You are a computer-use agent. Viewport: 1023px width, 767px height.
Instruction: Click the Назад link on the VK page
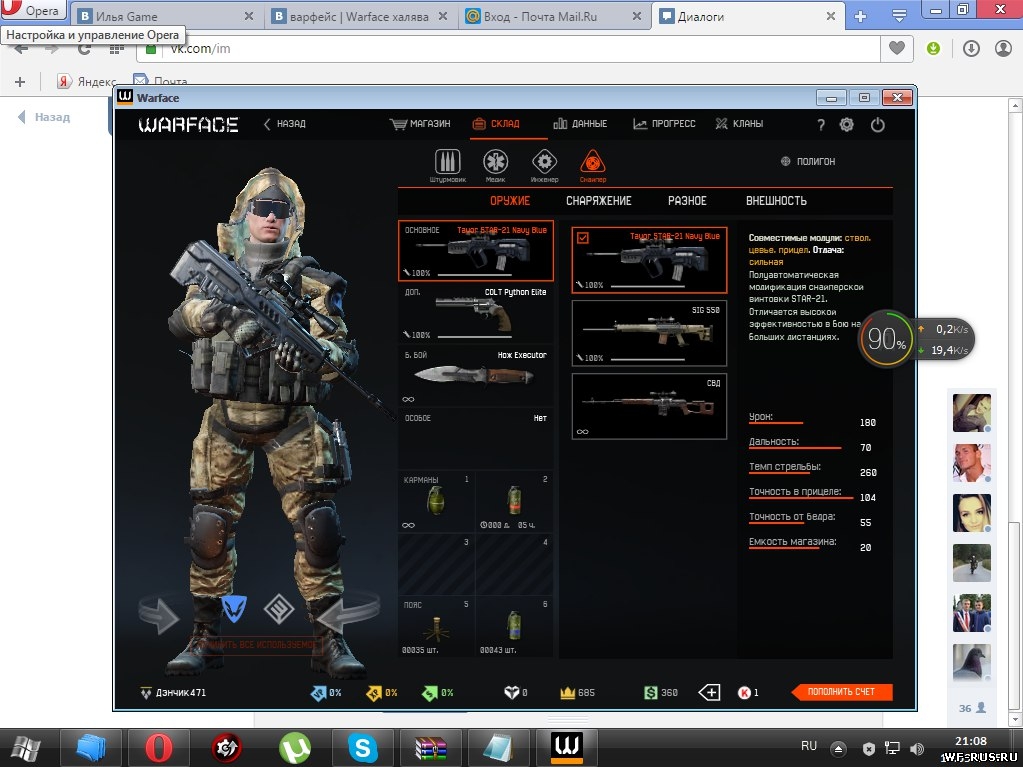(x=44, y=117)
